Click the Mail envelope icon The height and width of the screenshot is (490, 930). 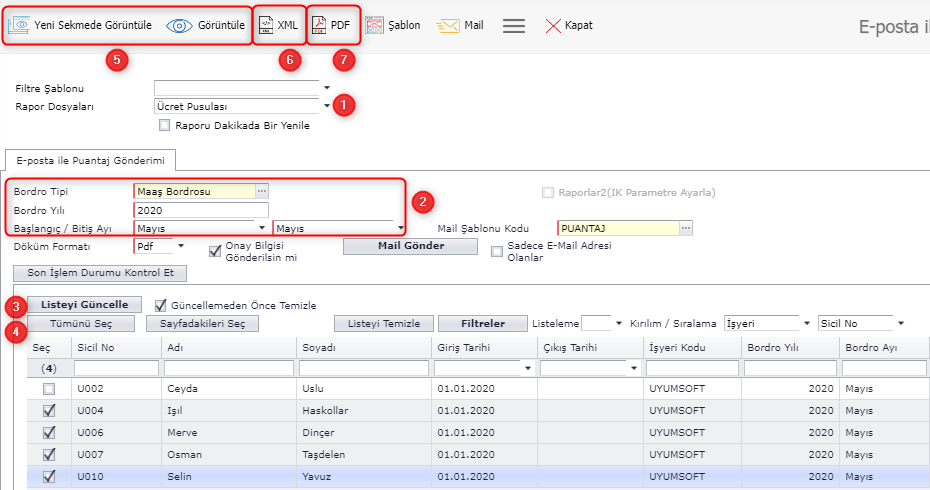tap(448, 26)
